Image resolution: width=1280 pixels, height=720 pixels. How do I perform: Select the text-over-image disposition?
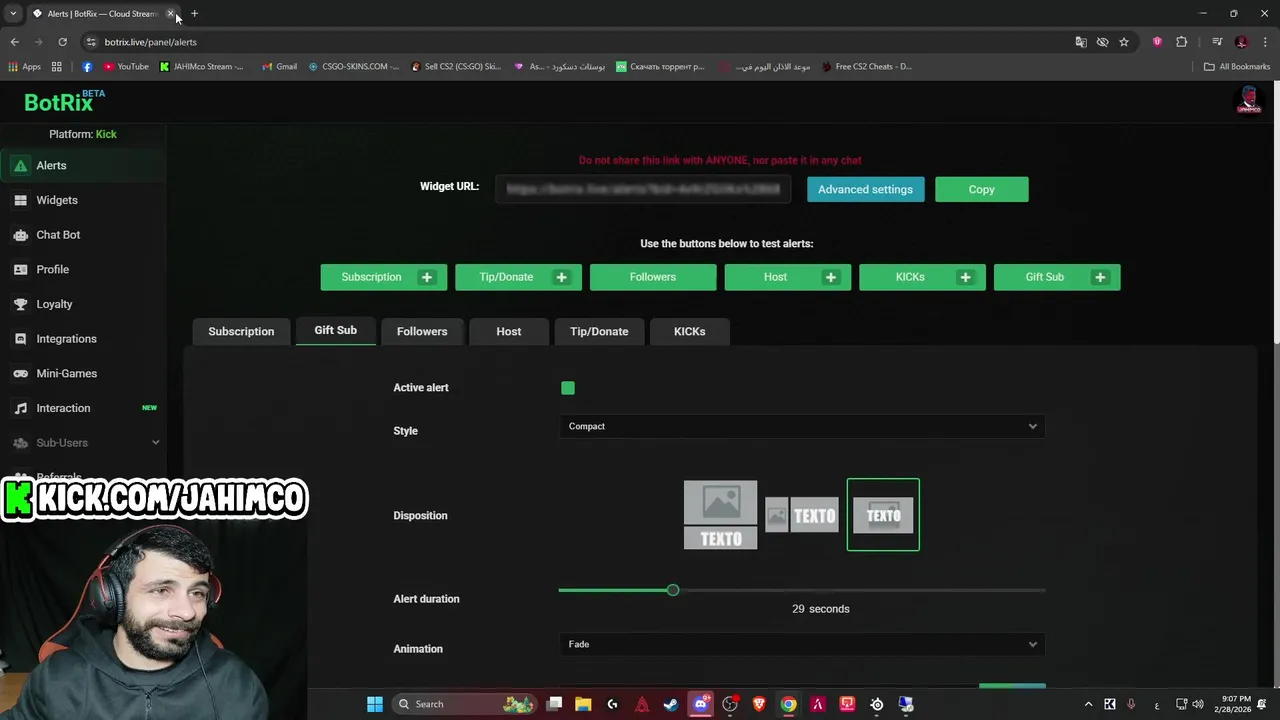pos(883,515)
